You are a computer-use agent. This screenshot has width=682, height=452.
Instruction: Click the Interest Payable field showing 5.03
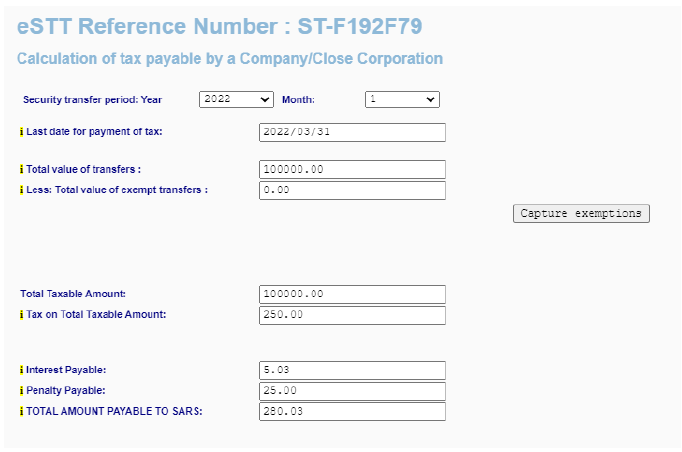click(x=352, y=371)
